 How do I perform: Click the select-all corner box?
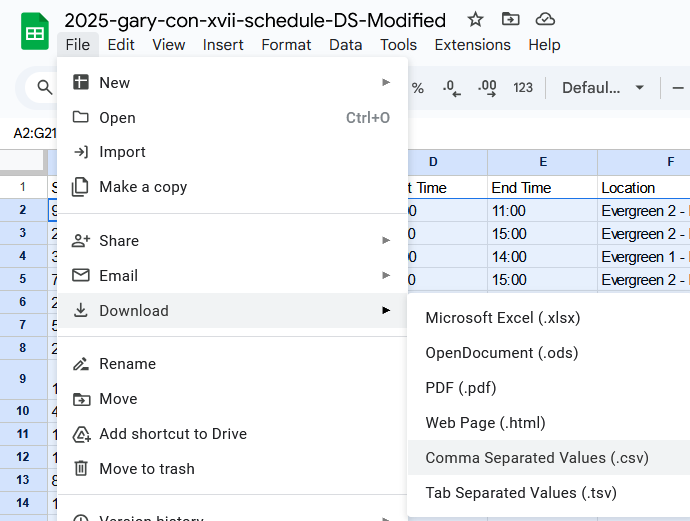(23, 161)
